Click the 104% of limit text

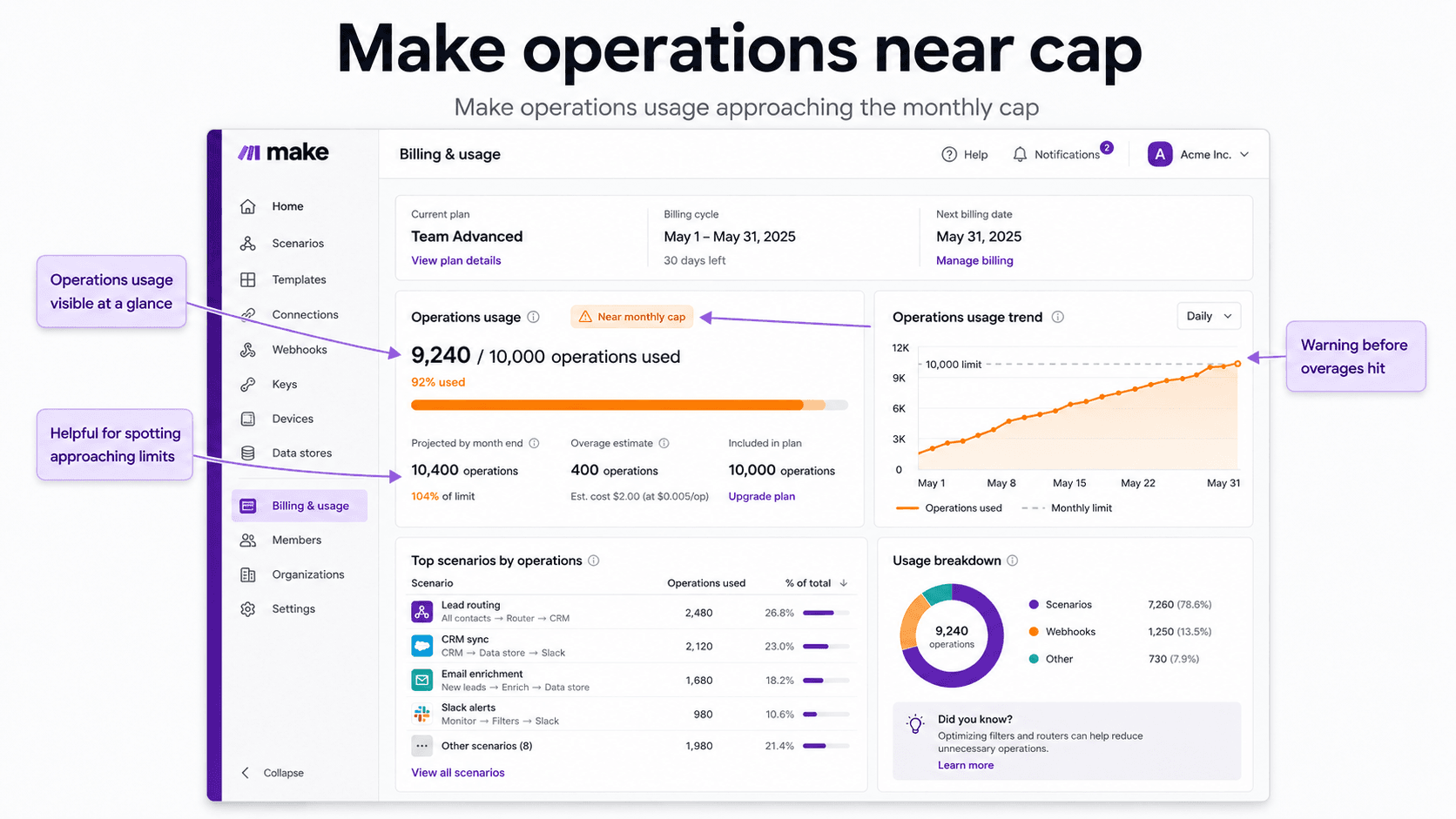tap(443, 496)
